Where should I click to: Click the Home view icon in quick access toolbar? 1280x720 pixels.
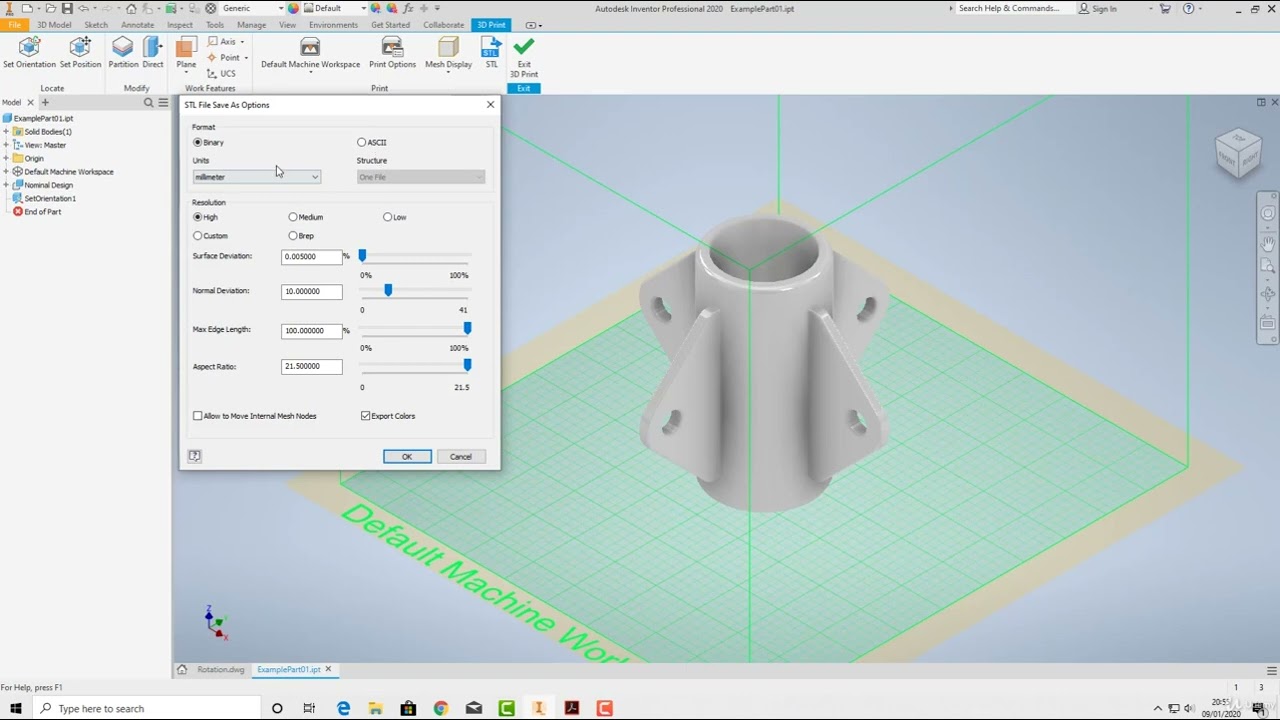pyautogui.click(x=131, y=8)
